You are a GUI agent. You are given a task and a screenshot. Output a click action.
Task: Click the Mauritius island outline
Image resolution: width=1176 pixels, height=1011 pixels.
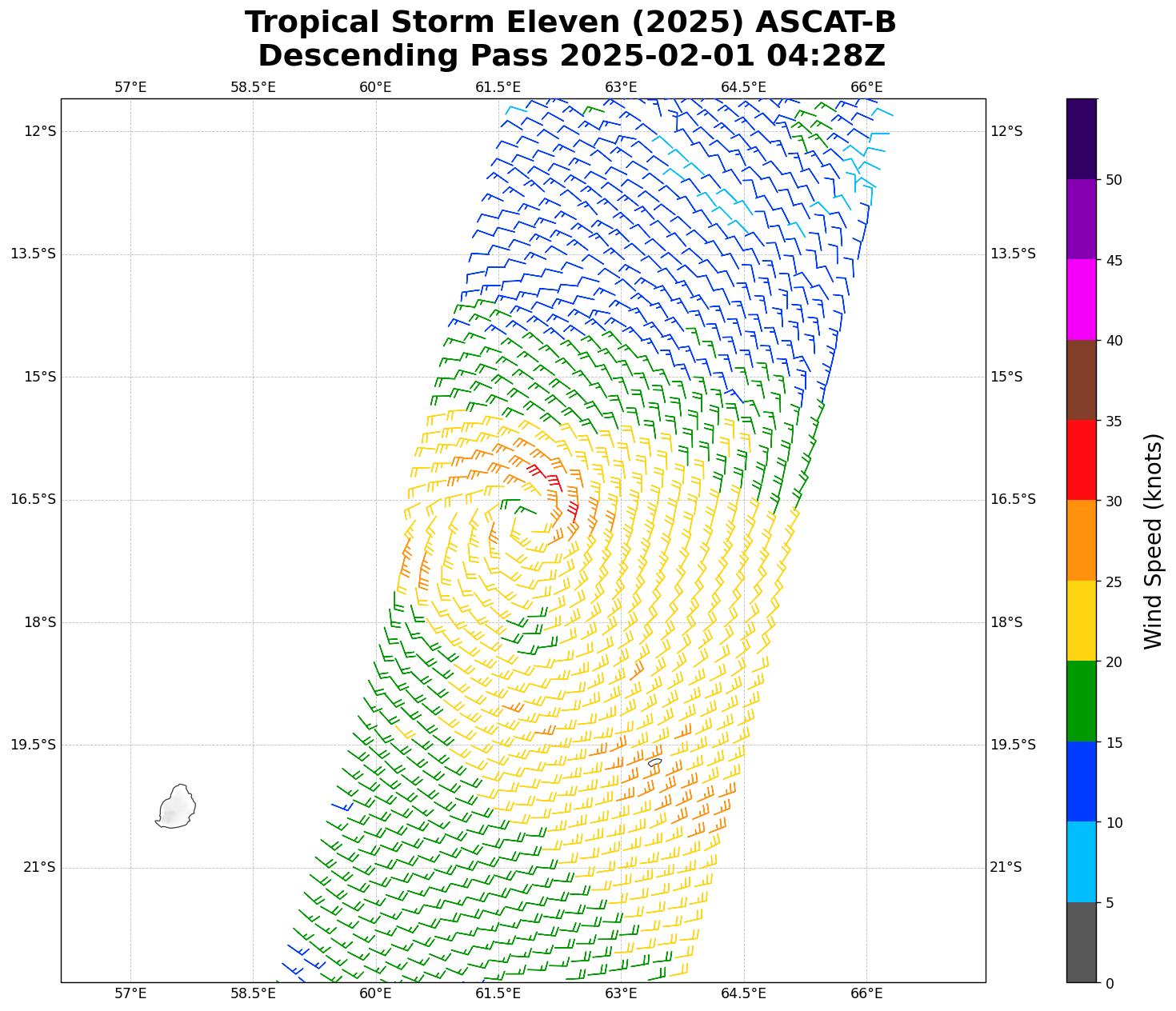click(177, 806)
